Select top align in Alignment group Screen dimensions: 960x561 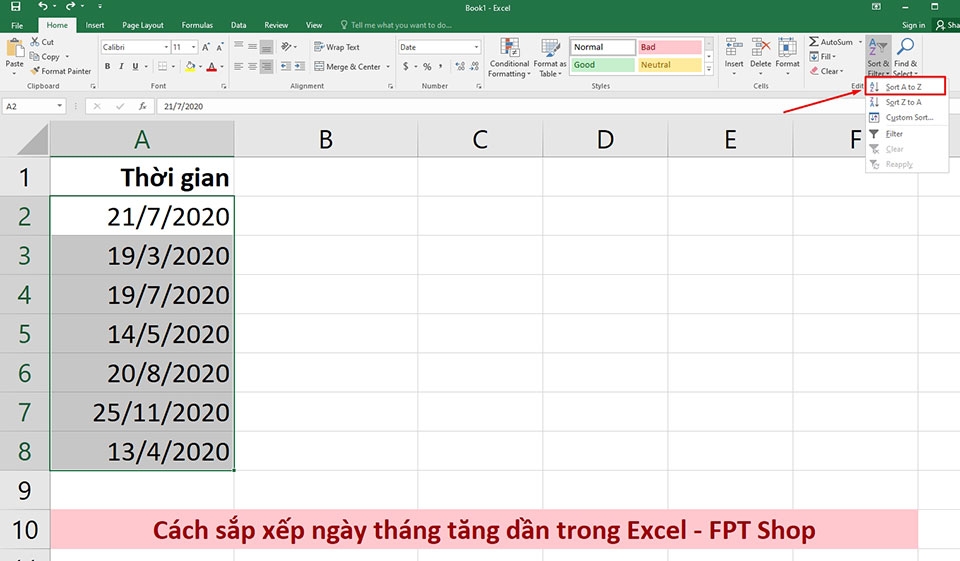[x=239, y=47]
